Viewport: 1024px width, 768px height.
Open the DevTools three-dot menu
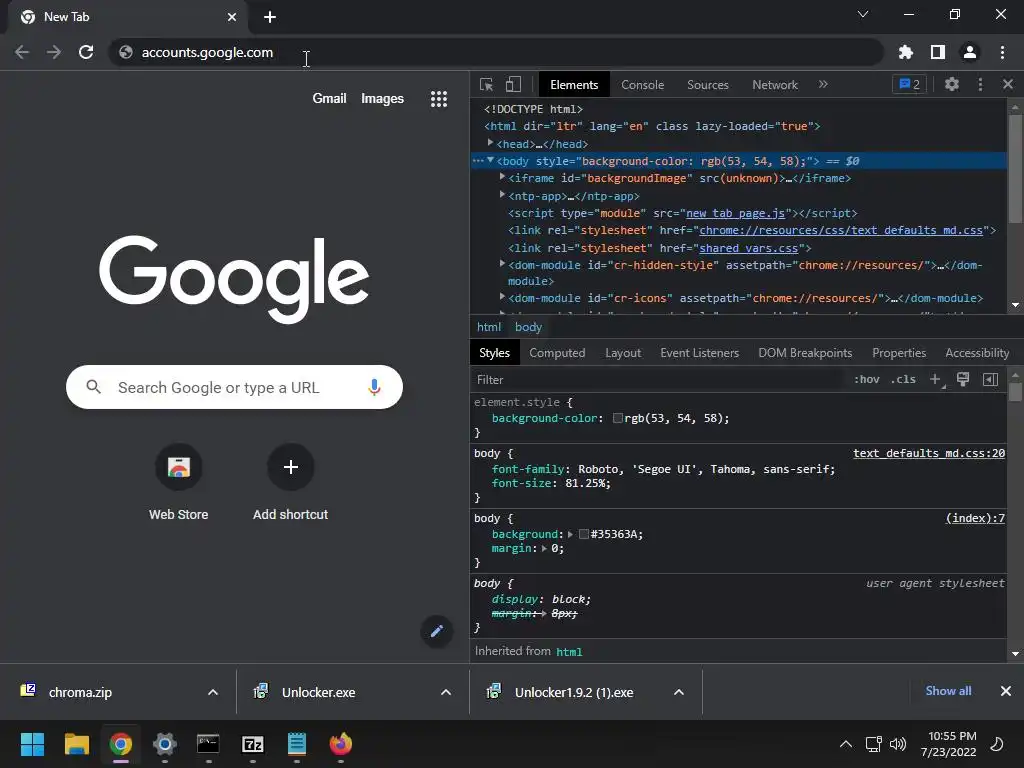(980, 84)
